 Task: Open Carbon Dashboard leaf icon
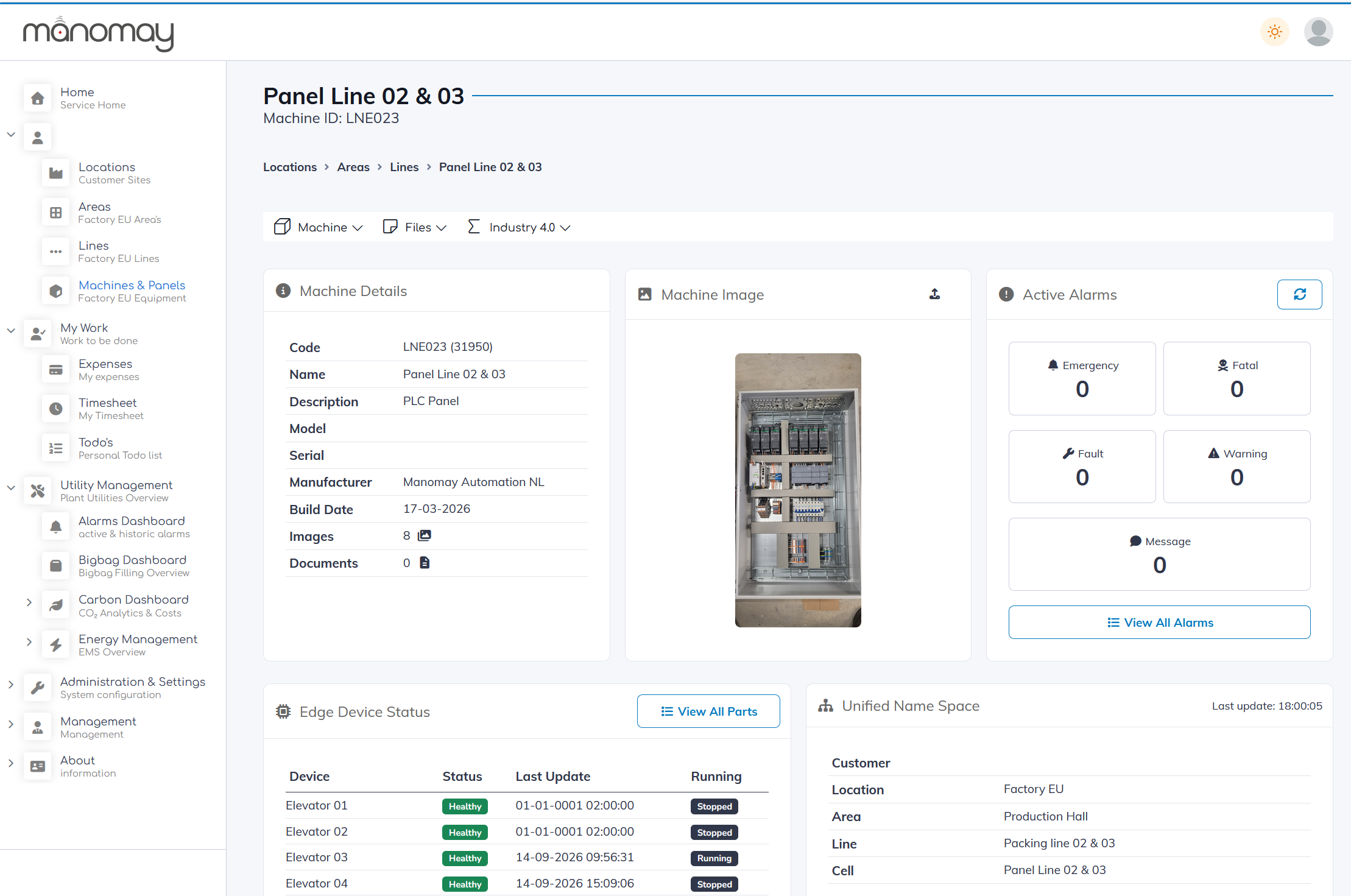(56, 605)
